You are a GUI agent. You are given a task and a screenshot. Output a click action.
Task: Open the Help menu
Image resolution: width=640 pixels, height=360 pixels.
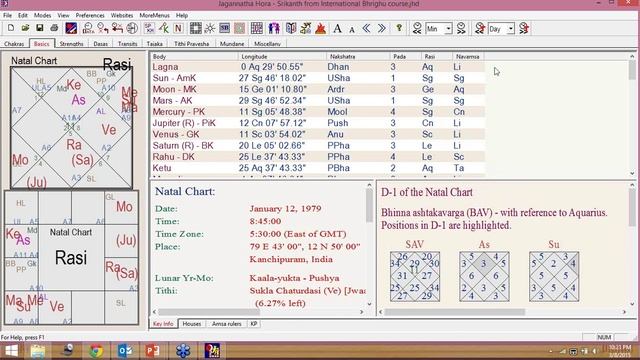pos(182,15)
